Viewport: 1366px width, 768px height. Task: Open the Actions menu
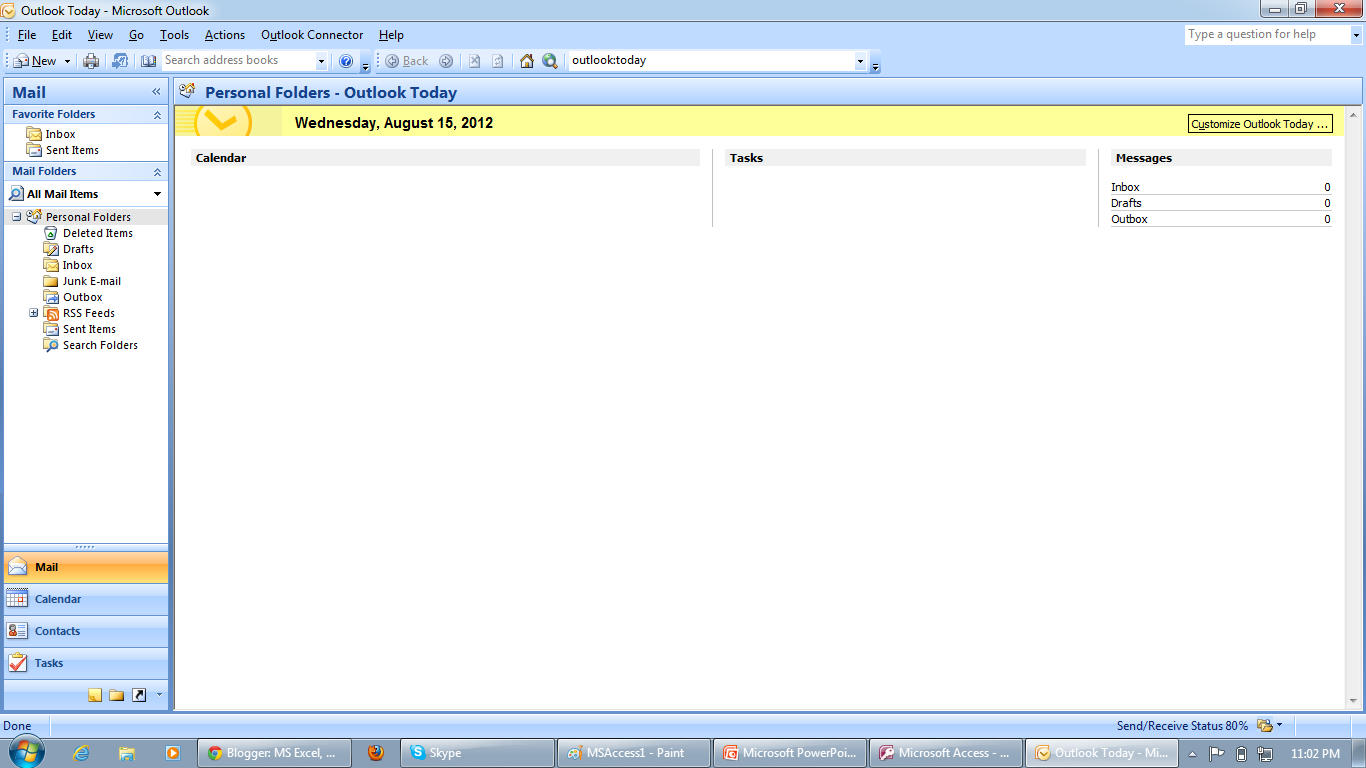(x=224, y=35)
